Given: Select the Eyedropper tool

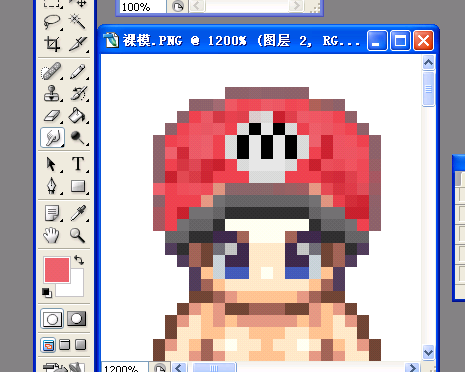Looking at the screenshot, I should point(78,213).
